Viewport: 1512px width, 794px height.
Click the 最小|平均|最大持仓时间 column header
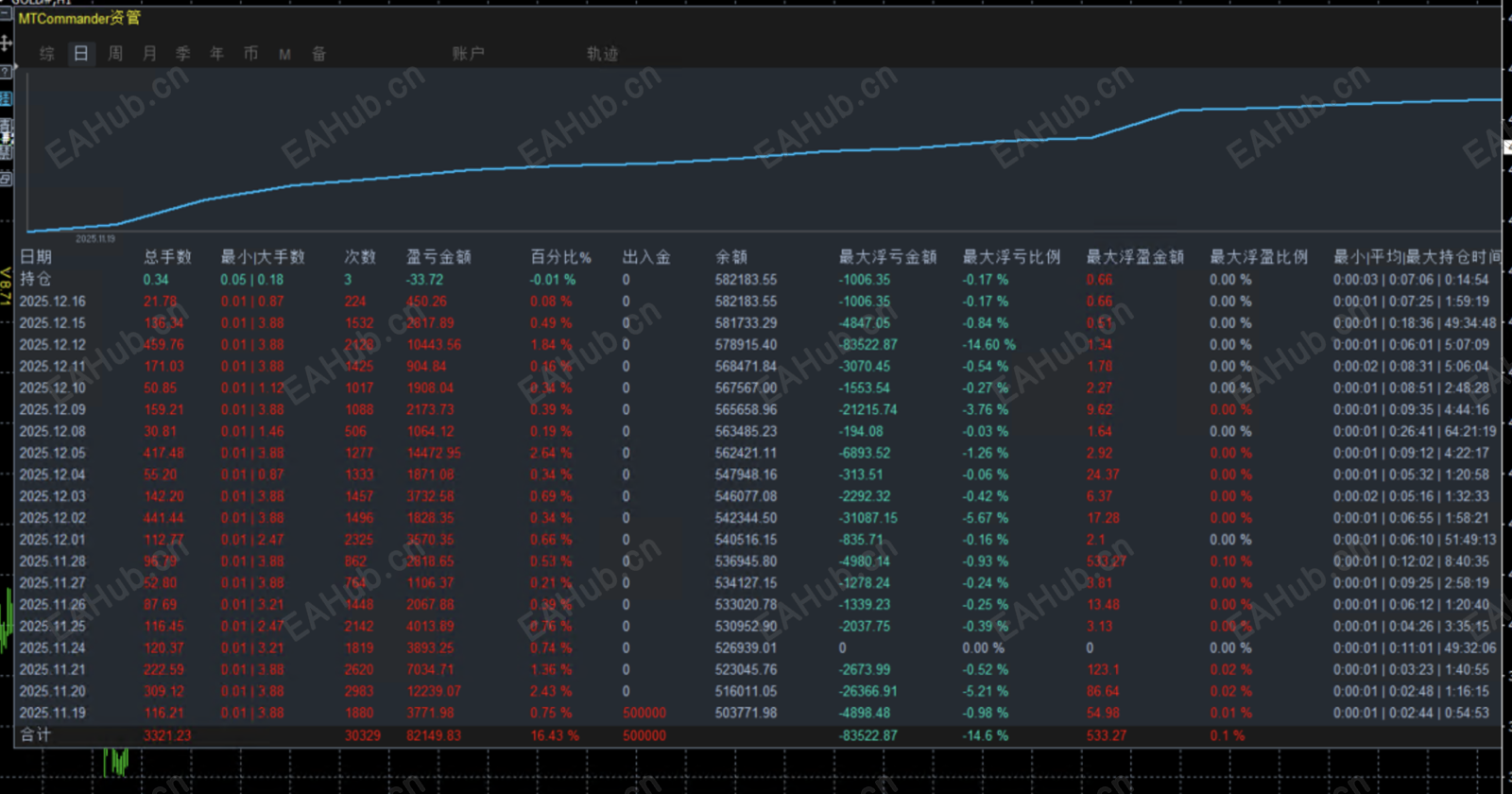tap(1417, 257)
